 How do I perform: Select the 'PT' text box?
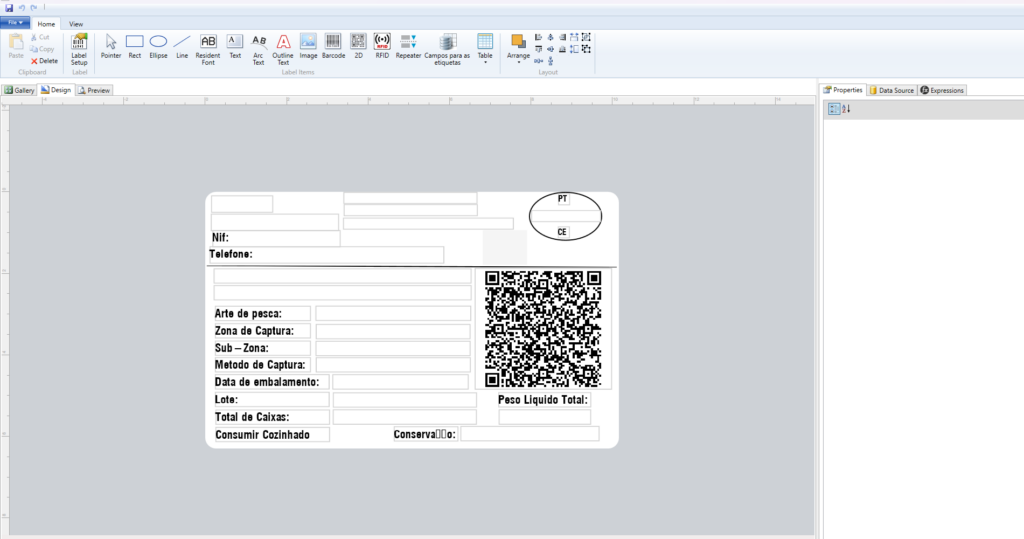[x=562, y=199]
